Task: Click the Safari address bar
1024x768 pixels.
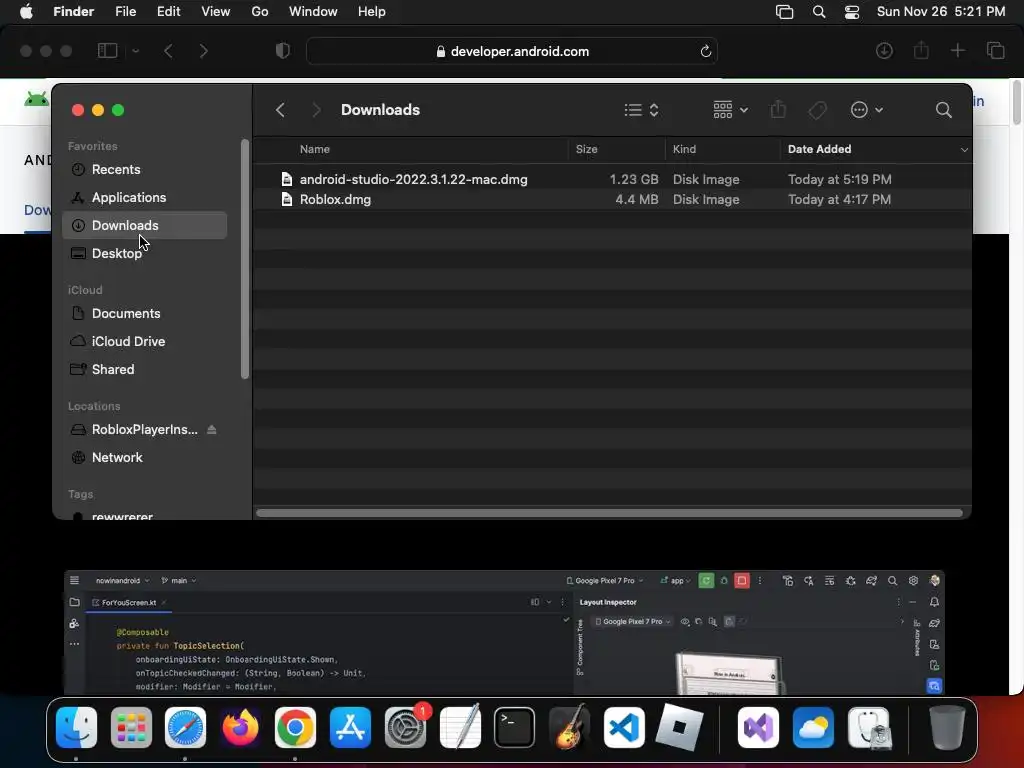Action: (512, 51)
